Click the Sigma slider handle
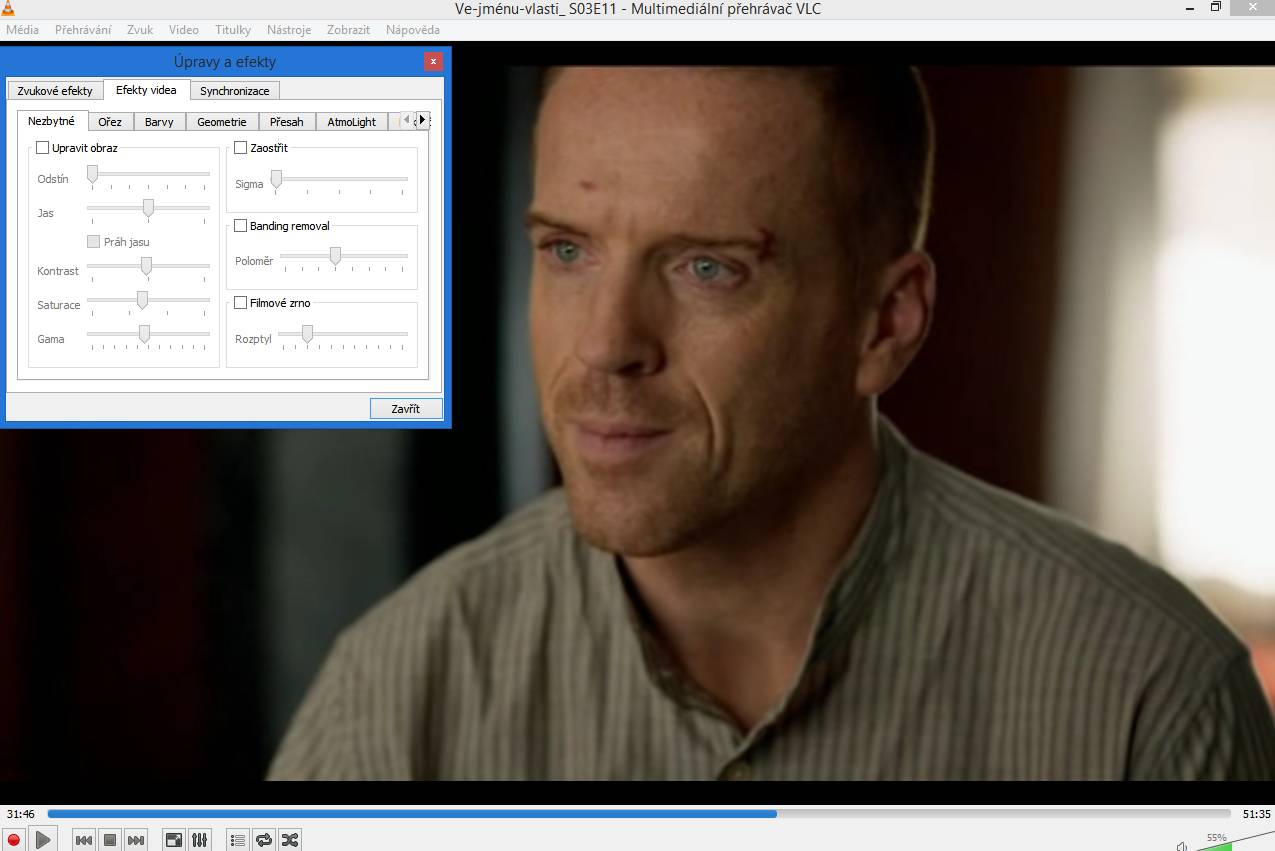 pyautogui.click(x=276, y=179)
